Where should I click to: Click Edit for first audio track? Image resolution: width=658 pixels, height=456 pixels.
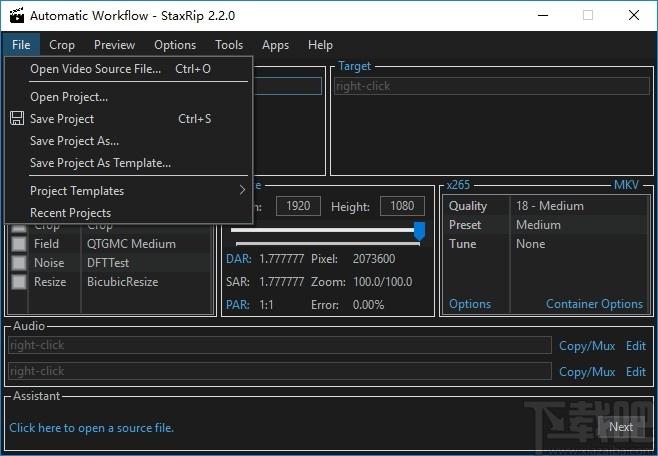[636, 346]
